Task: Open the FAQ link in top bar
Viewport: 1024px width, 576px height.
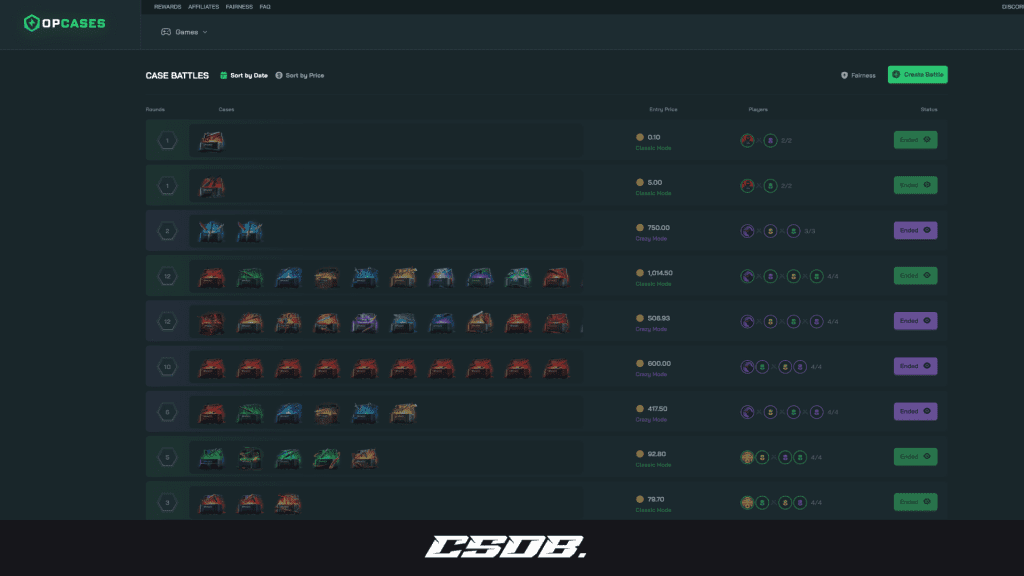Action: pos(265,7)
